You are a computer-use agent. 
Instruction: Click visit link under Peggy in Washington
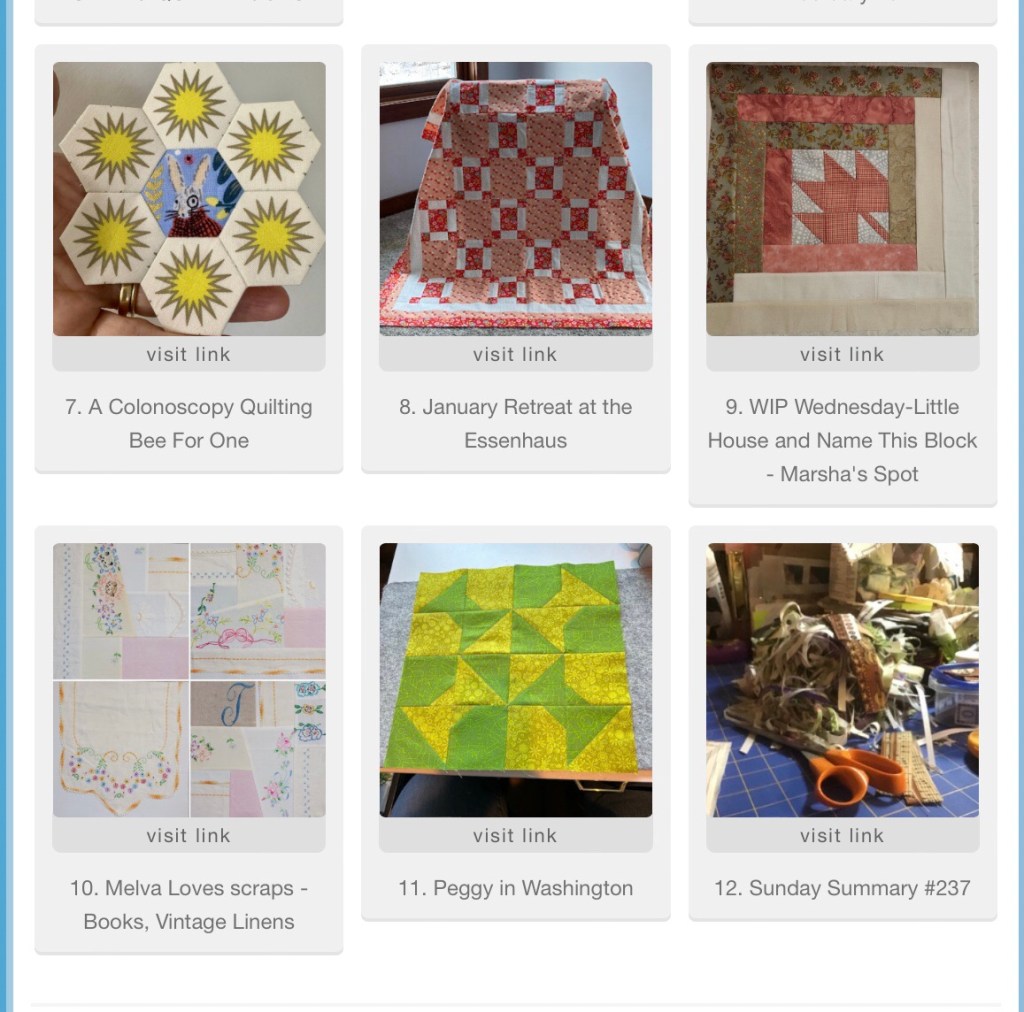tap(515, 835)
